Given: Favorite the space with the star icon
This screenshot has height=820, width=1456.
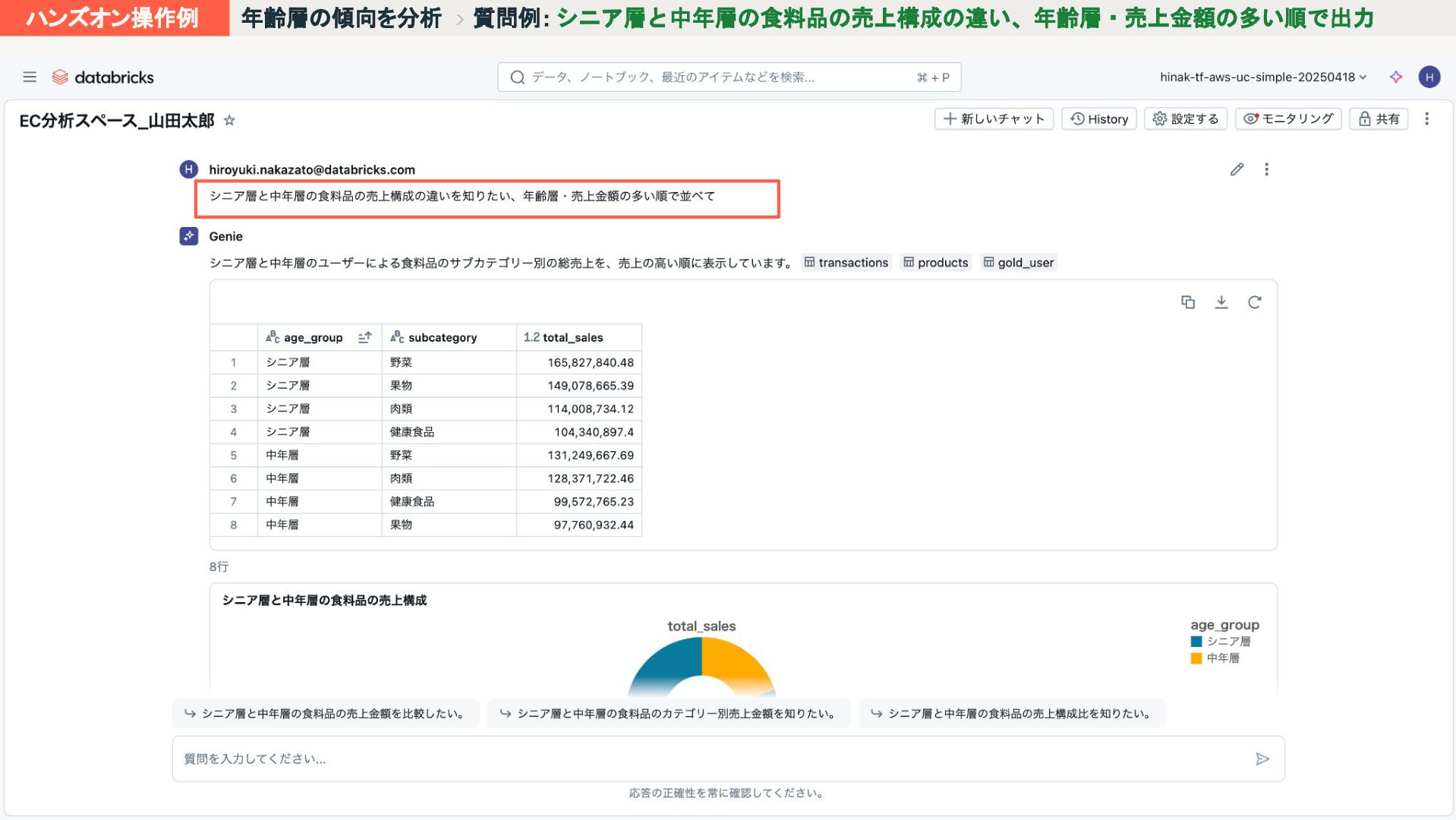Looking at the screenshot, I should coord(229,121).
